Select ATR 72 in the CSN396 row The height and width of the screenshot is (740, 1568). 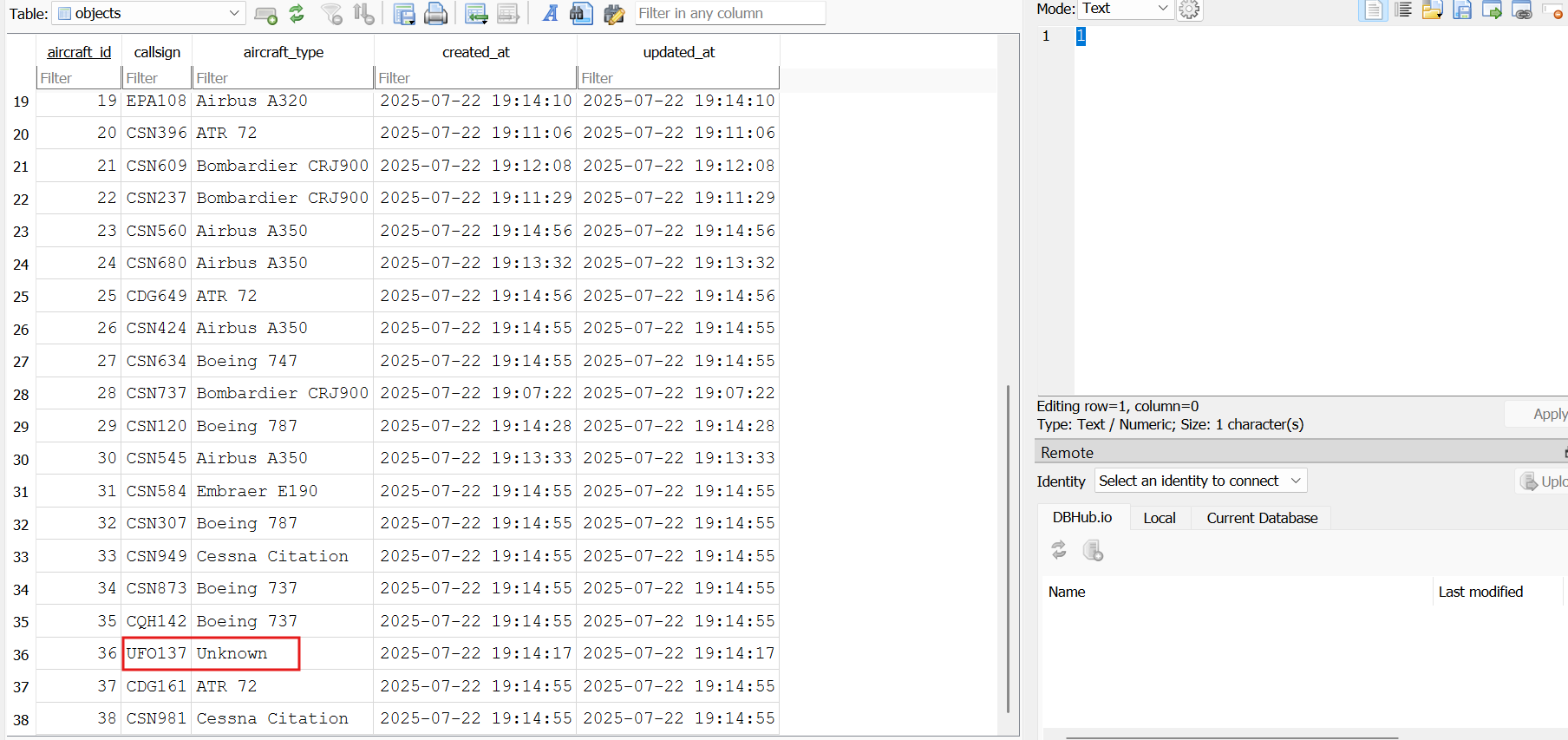(284, 133)
